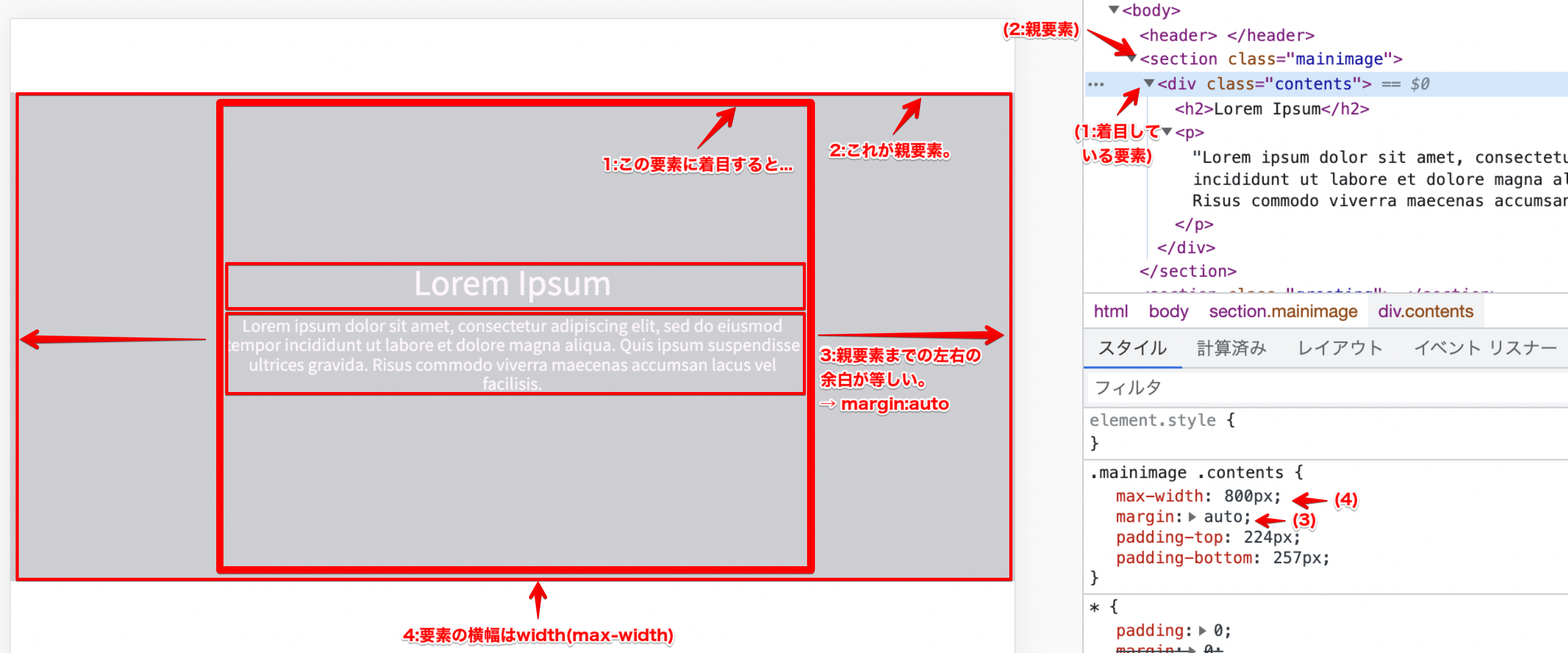Expand the margin auto shorthand triangle
Viewport: 1568px width, 653px height.
pyautogui.click(x=1192, y=516)
